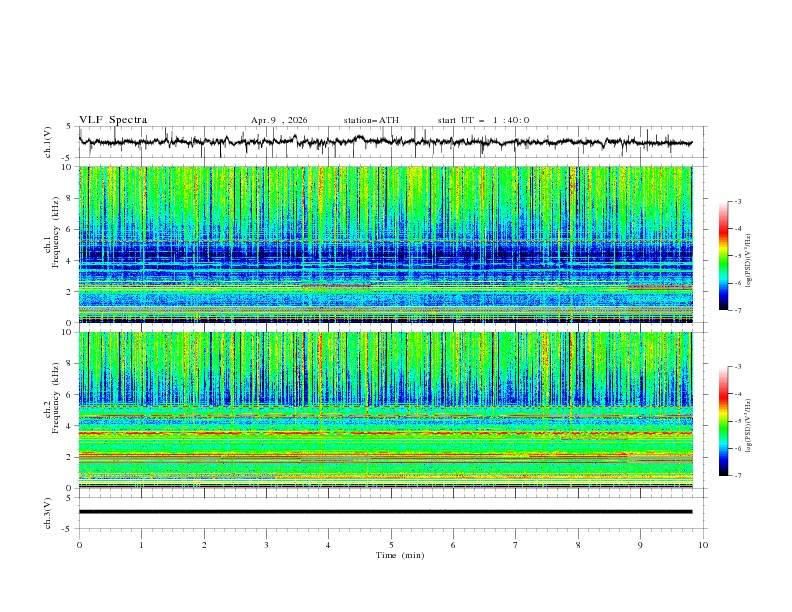This screenshot has height=612, width=792.
Task: Click the ch.1 Frequency (kHz) axis label
Action: (x=53, y=233)
